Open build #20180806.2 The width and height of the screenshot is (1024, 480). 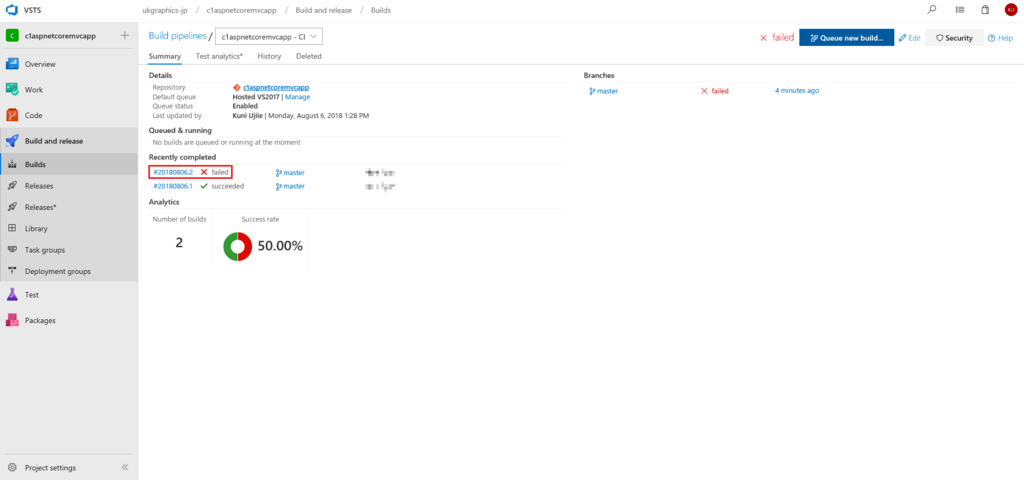(173, 172)
